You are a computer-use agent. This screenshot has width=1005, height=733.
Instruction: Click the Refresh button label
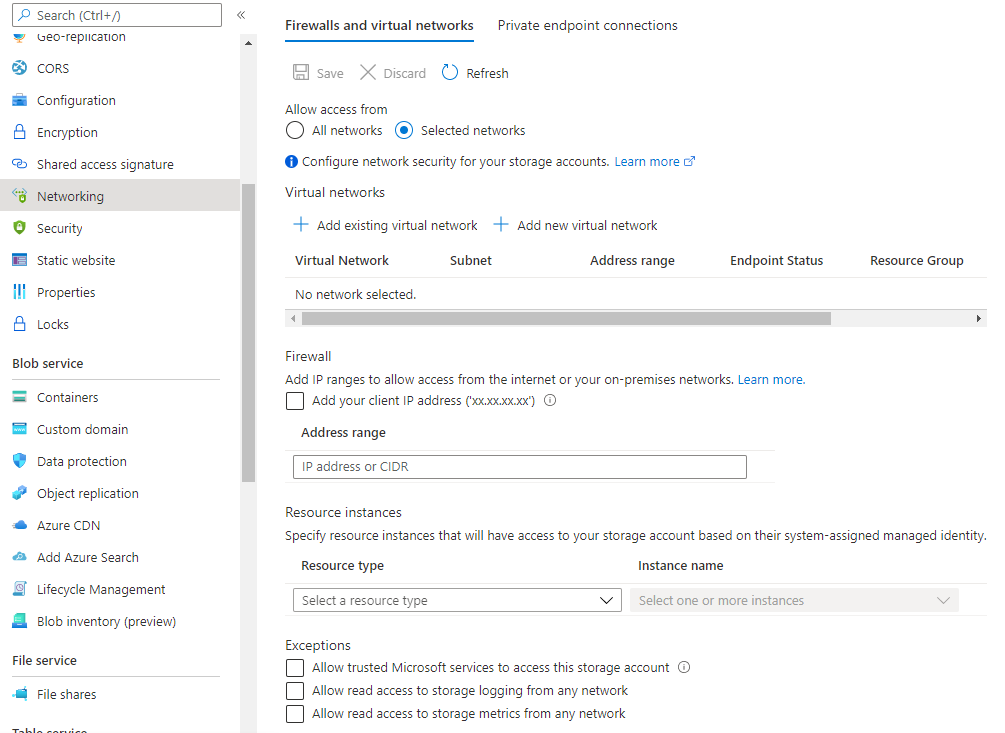[487, 74]
